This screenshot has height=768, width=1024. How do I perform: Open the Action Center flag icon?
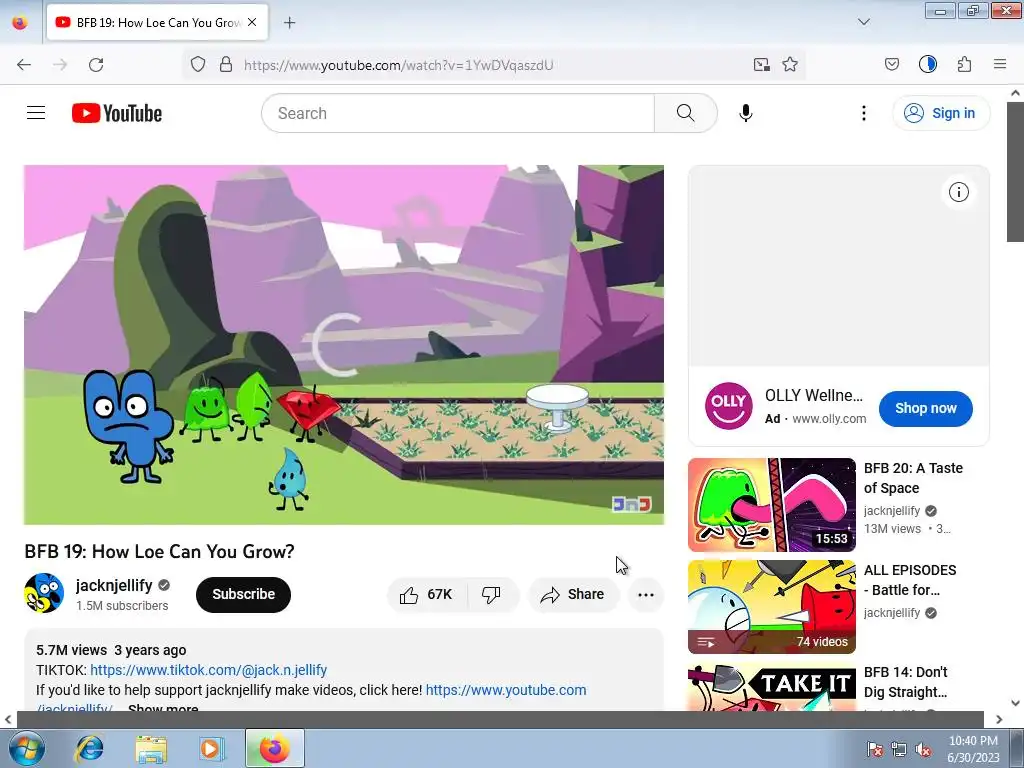pos(874,750)
